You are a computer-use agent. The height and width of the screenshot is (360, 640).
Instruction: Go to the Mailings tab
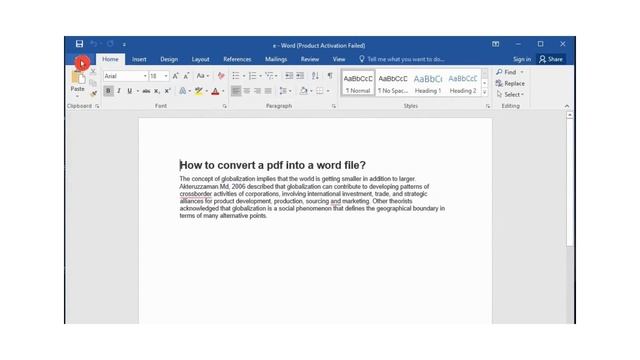click(276, 59)
